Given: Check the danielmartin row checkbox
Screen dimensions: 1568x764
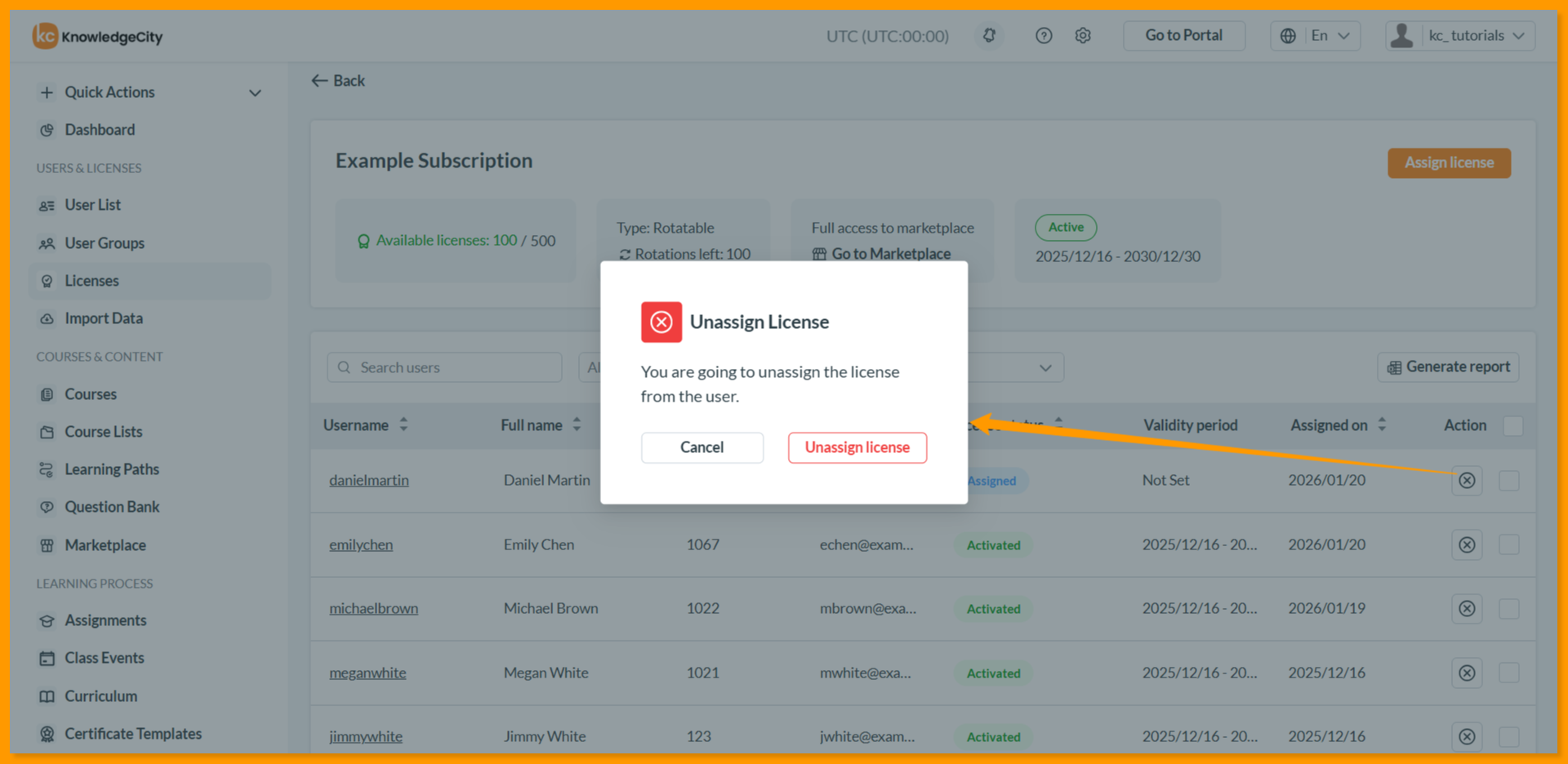Looking at the screenshot, I should (x=1509, y=480).
